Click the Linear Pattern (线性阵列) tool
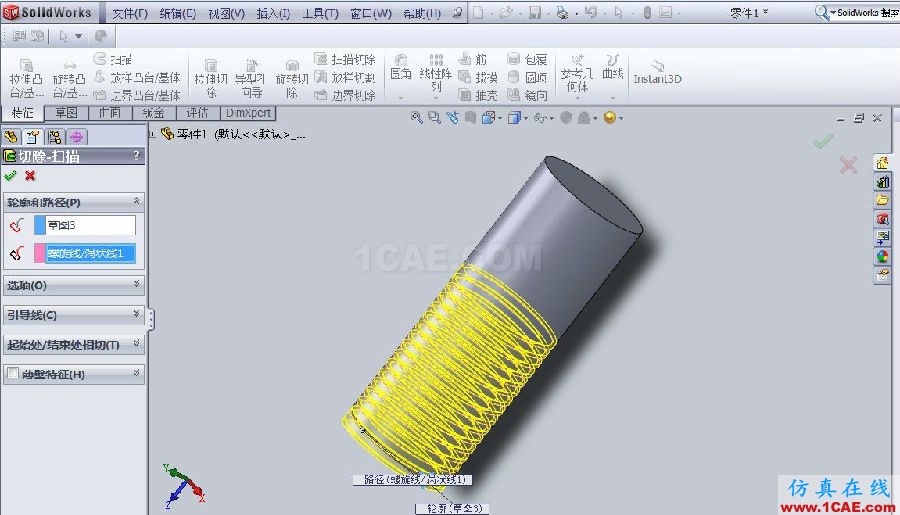The image size is (900, 515). [436, 72]
